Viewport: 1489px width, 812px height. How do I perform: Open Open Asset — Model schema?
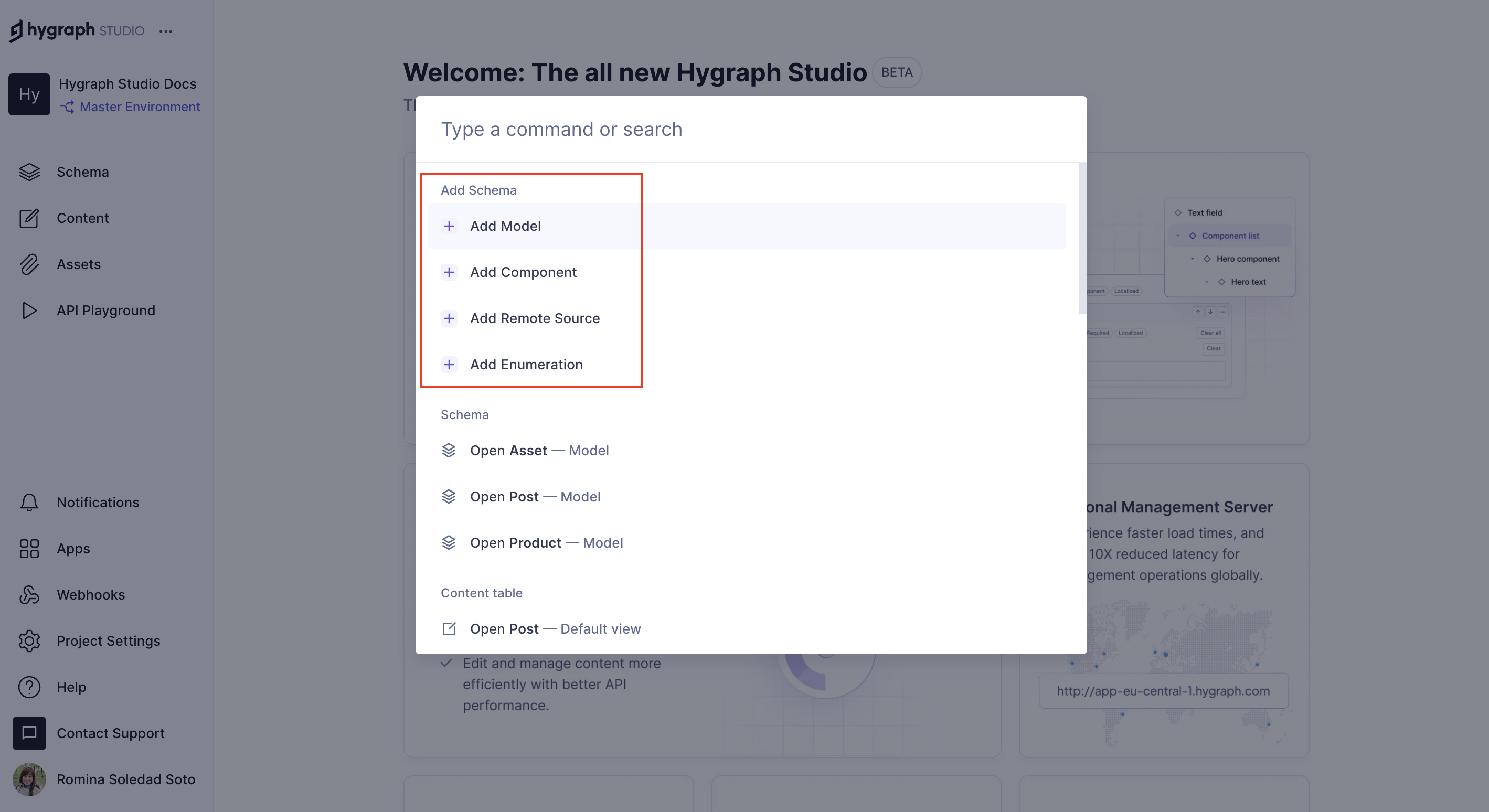(539, 450)
